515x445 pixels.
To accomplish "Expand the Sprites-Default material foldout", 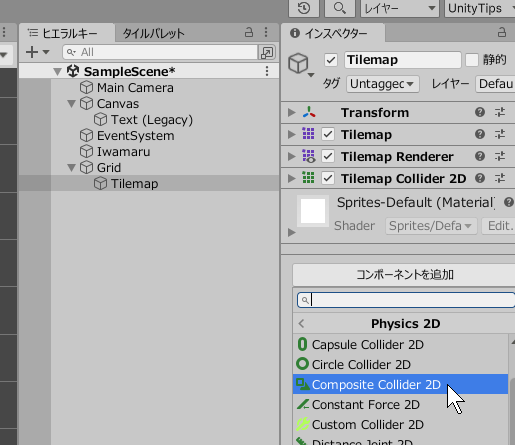I will coord(291,232).
